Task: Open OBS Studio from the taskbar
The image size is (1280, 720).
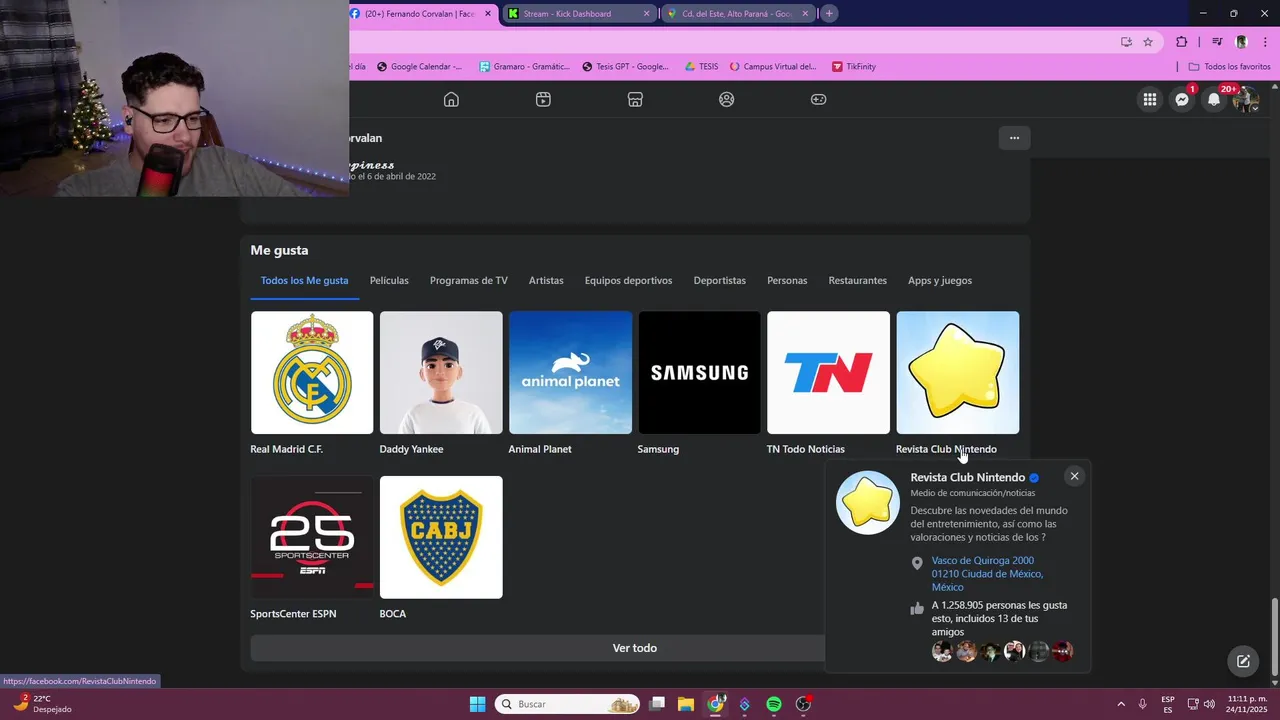Action: point(803,704)
